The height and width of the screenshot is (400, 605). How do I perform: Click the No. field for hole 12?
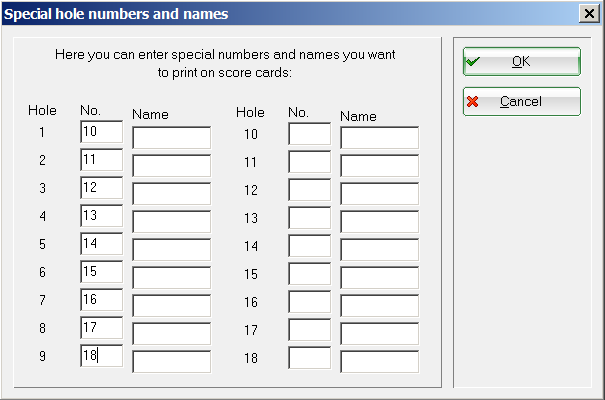309,190
